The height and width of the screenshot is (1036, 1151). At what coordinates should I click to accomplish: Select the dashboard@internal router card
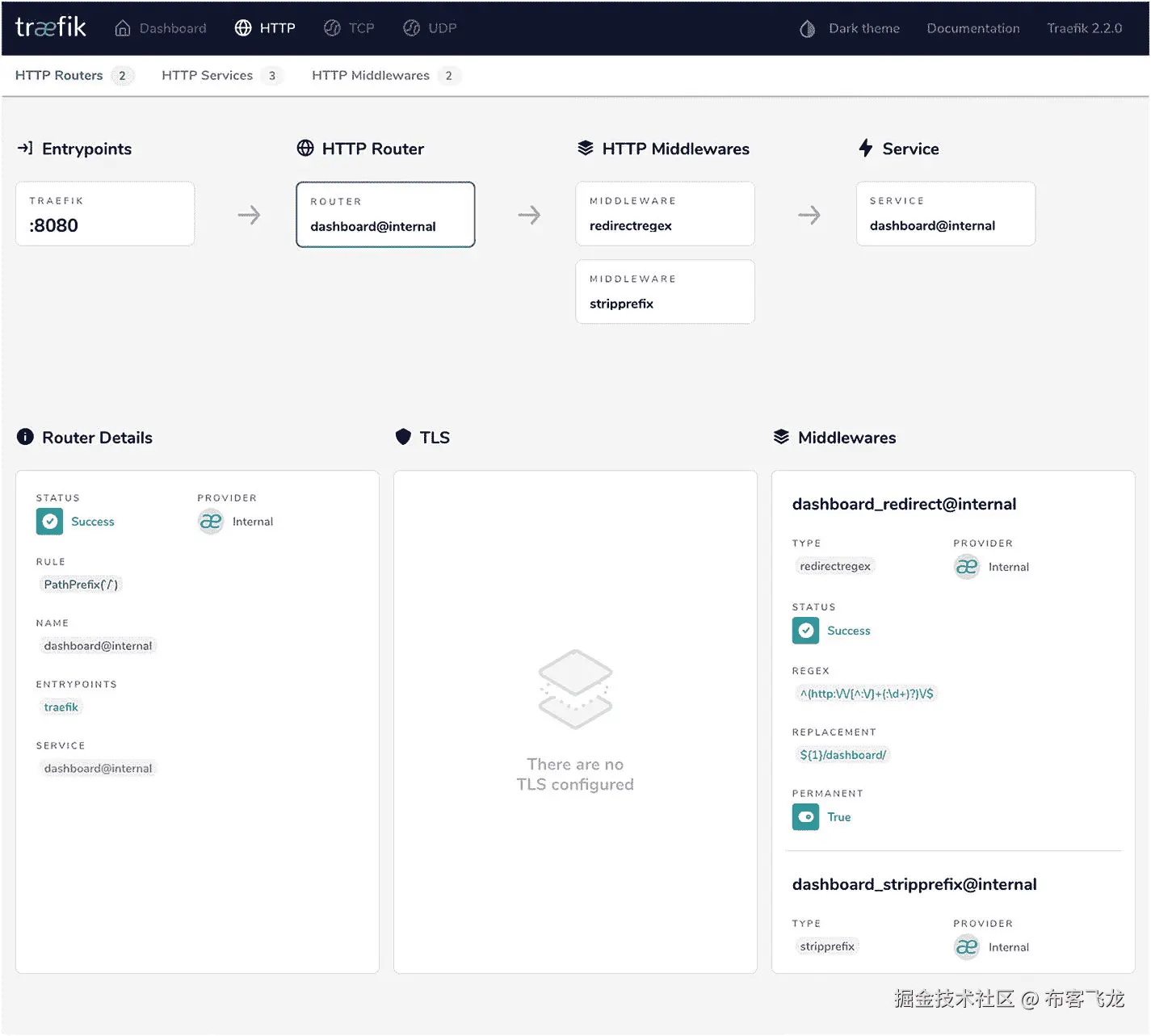click(x=385, y=215)
